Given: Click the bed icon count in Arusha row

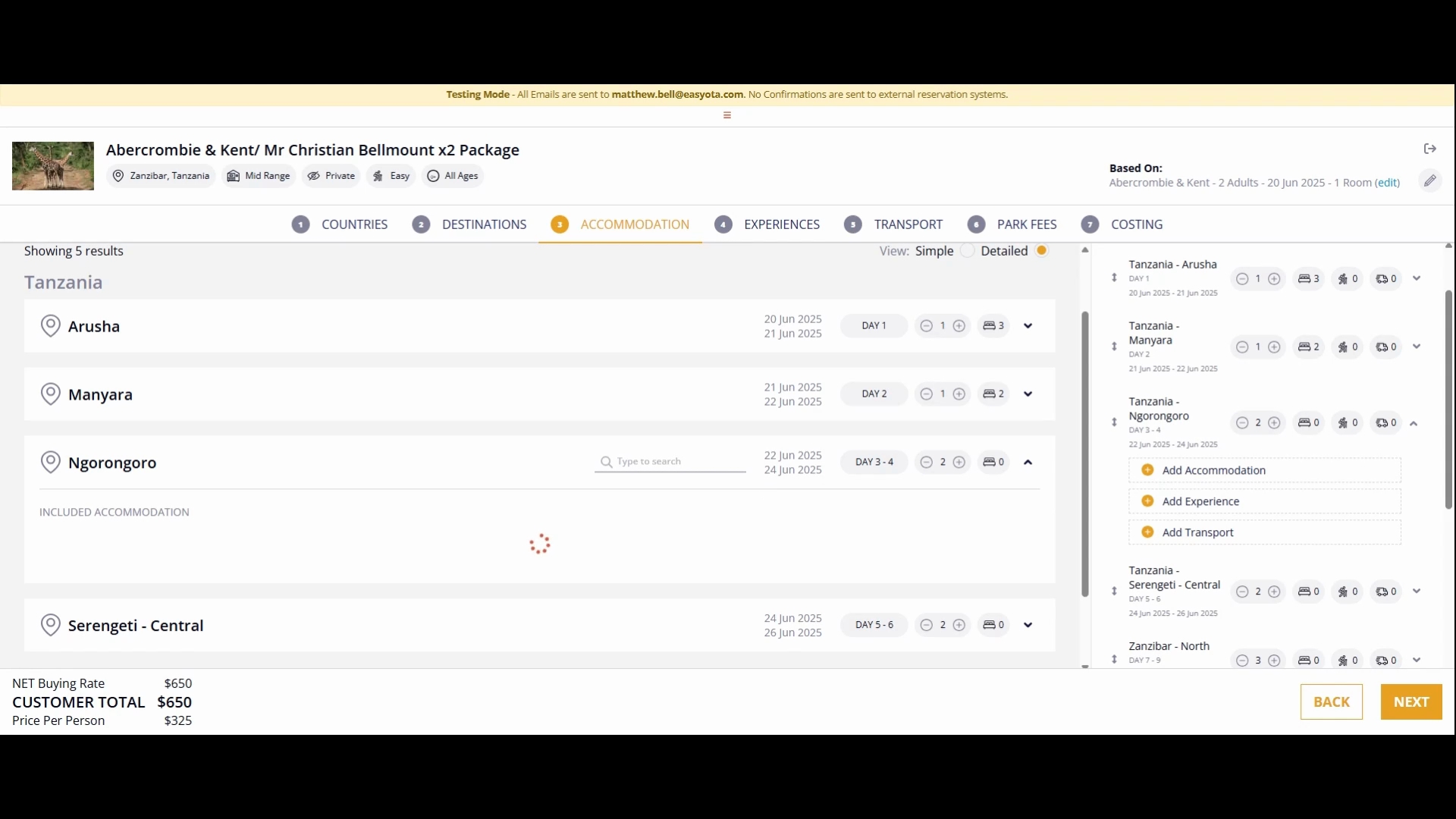Looking at the screenshot, I should tap(993, 326).
